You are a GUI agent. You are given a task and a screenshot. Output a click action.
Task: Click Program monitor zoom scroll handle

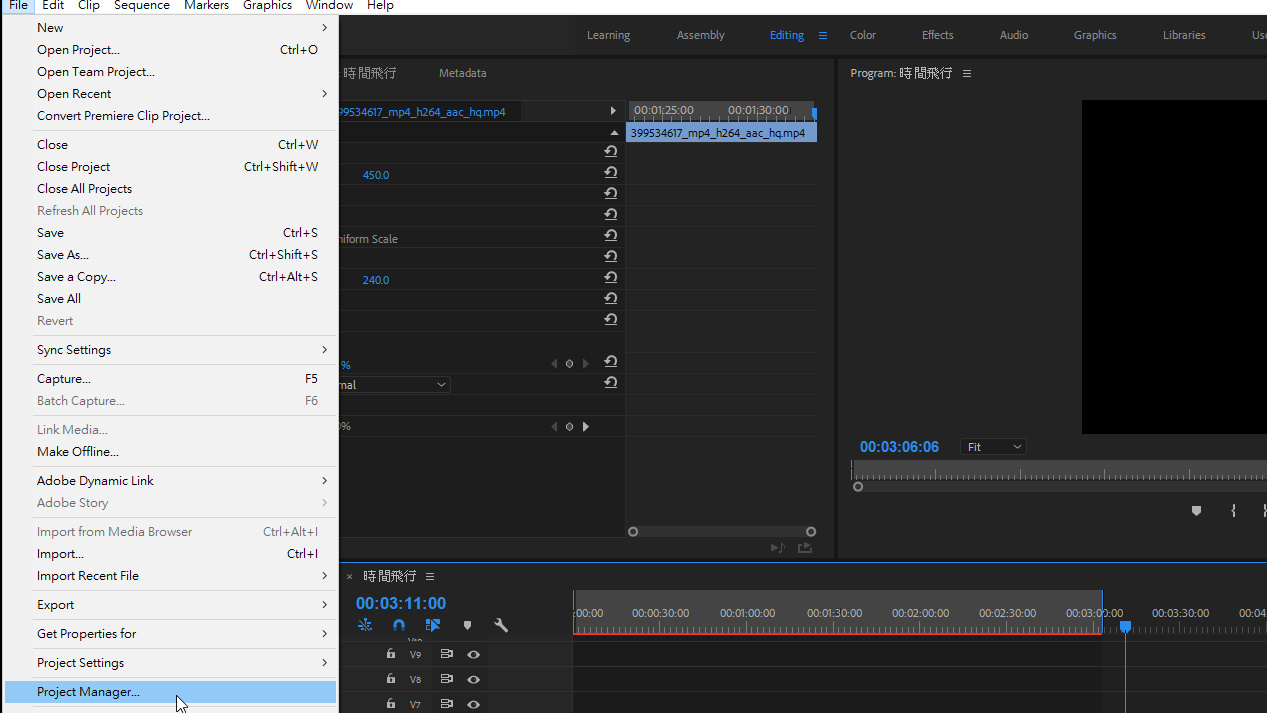858,487
